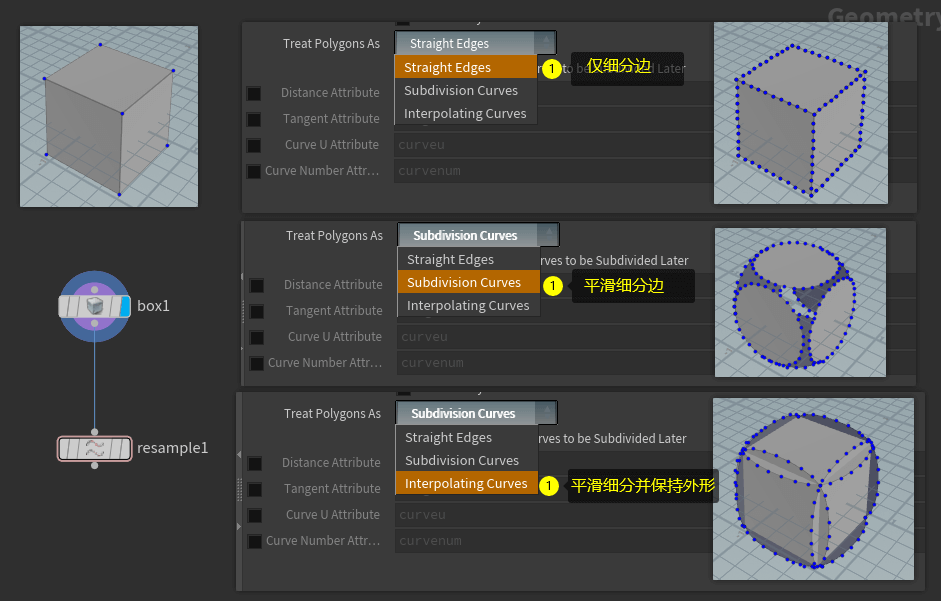Enable Distance Attribute checkbox in middle panel

257,285
